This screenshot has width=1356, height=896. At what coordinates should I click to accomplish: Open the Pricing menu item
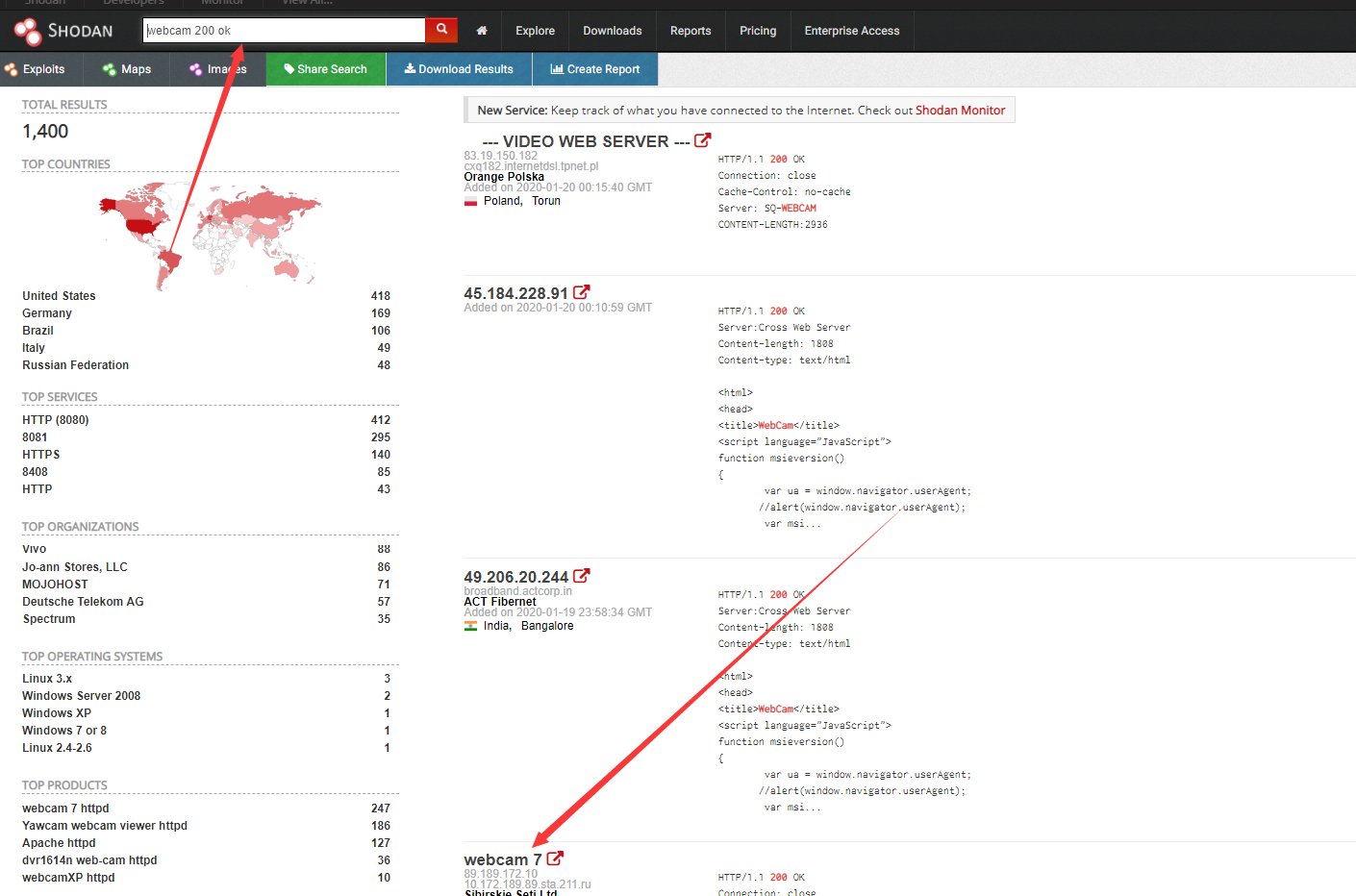tap(758, 31)
